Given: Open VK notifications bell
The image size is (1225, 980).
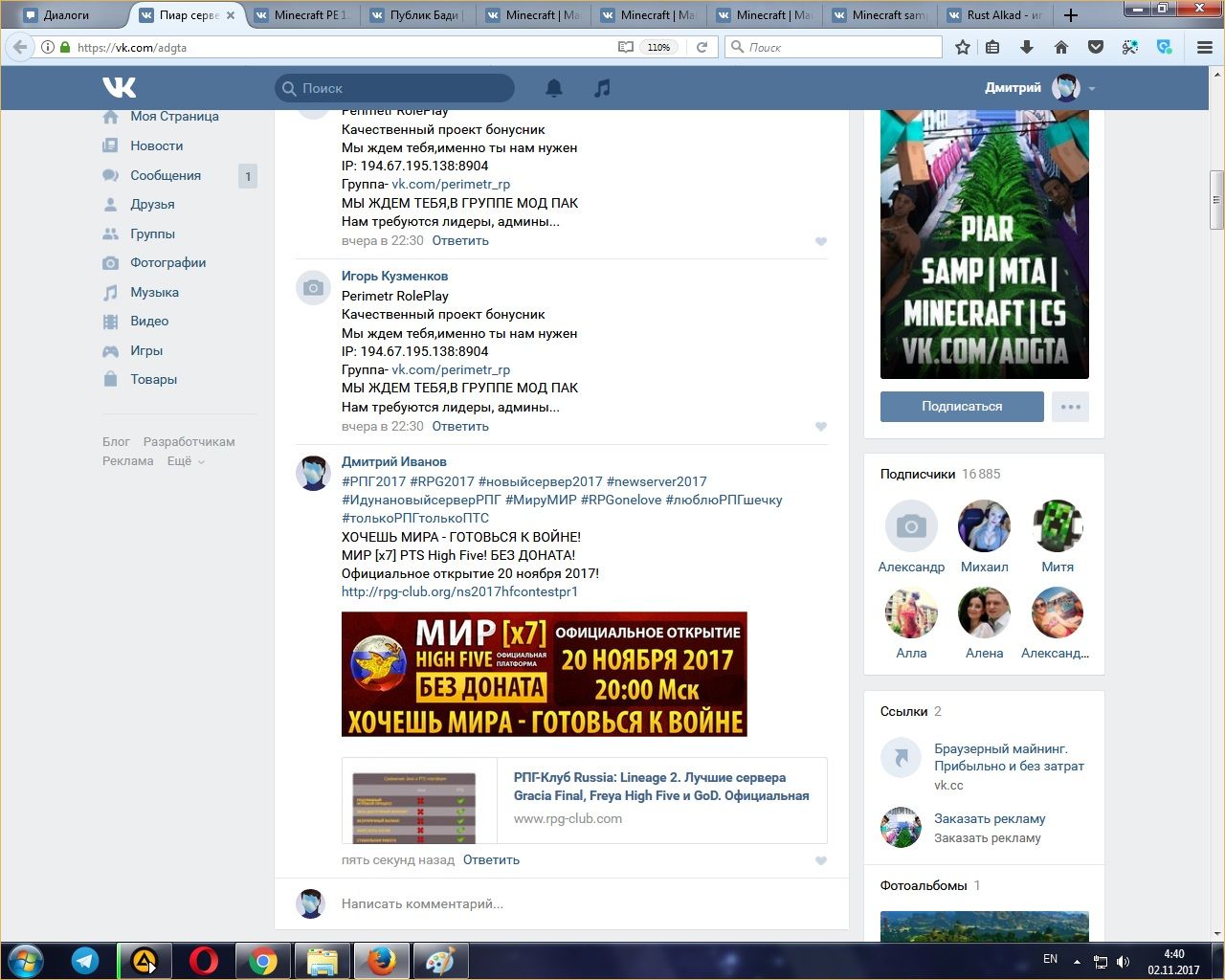Looking at the screenshot, I should [x=554, y=88].
